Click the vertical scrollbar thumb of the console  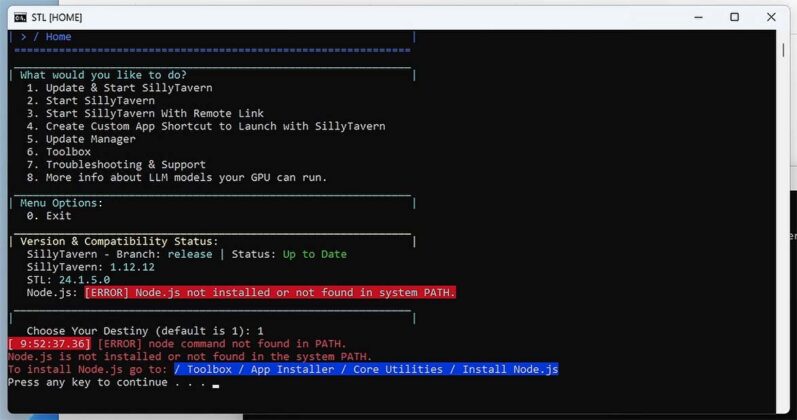pyautogui.click(x=783, y=50)
